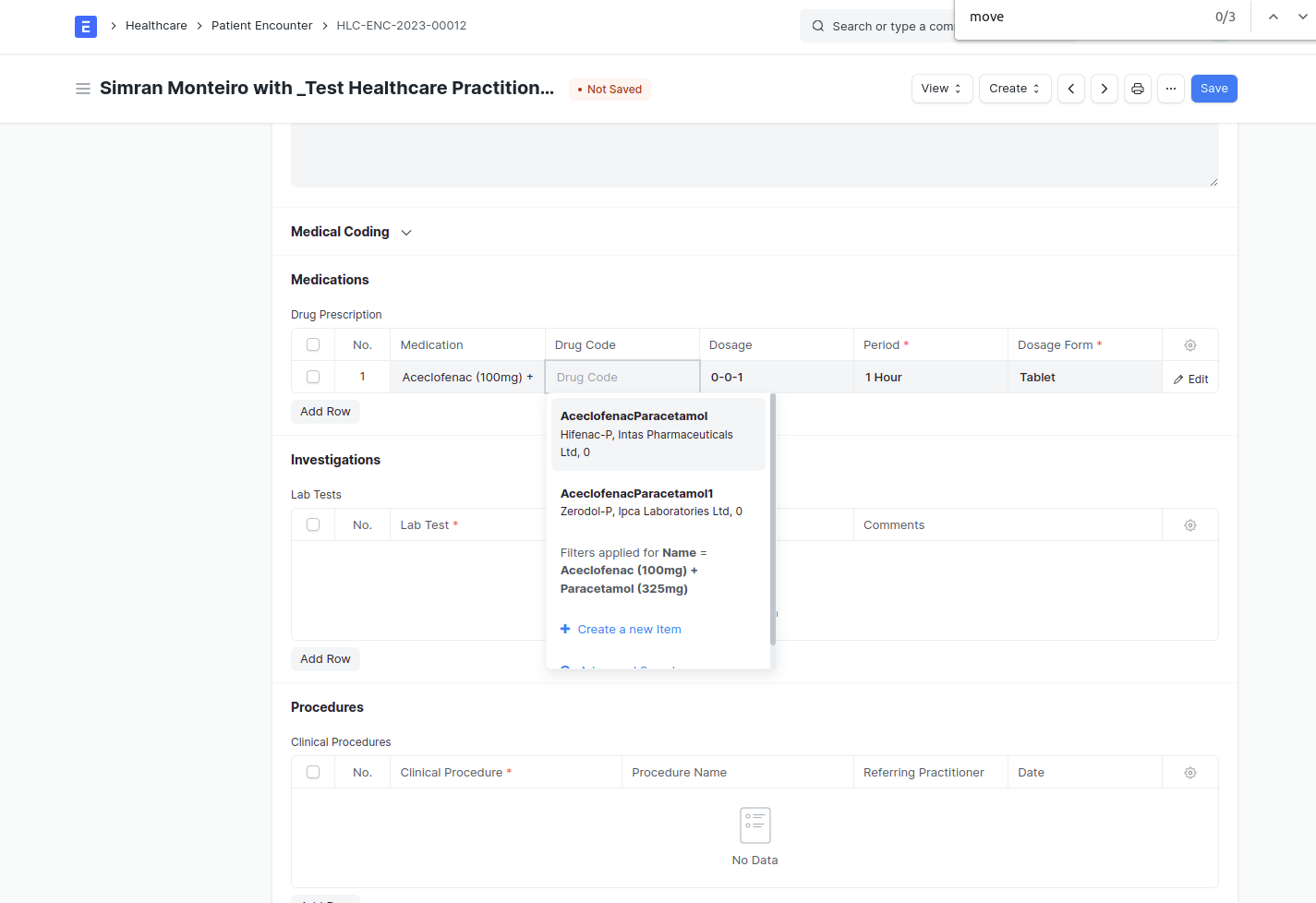Jump to previous find result arrow

click(x=1274, y=17)
